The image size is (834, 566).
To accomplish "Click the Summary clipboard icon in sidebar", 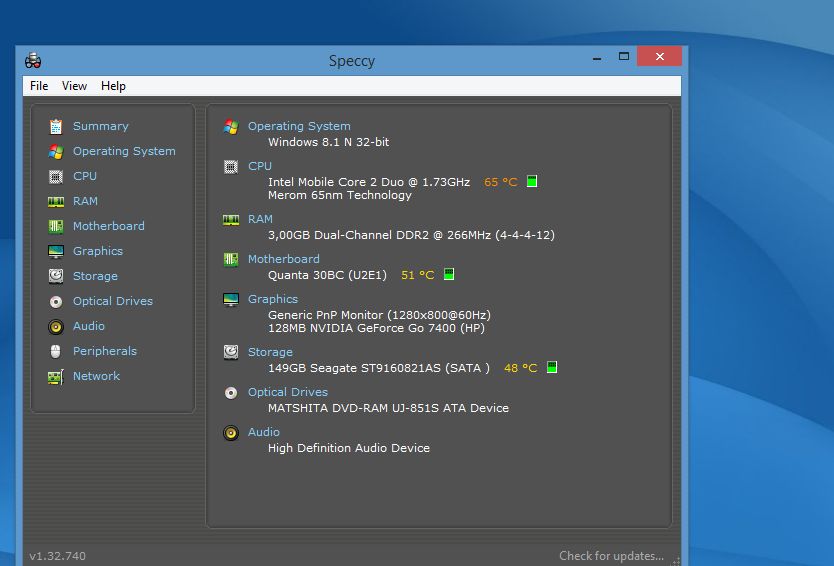I will 56,127.
